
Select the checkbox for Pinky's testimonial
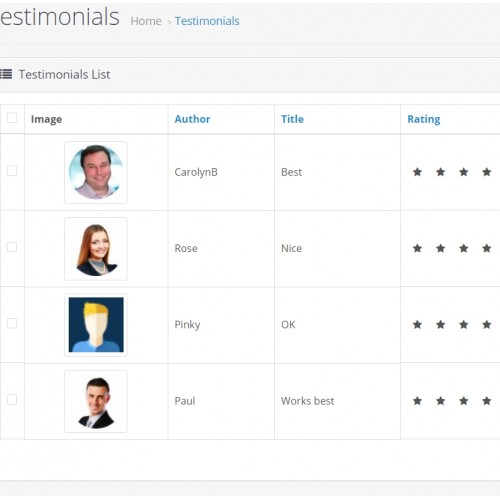pos(12,323)
